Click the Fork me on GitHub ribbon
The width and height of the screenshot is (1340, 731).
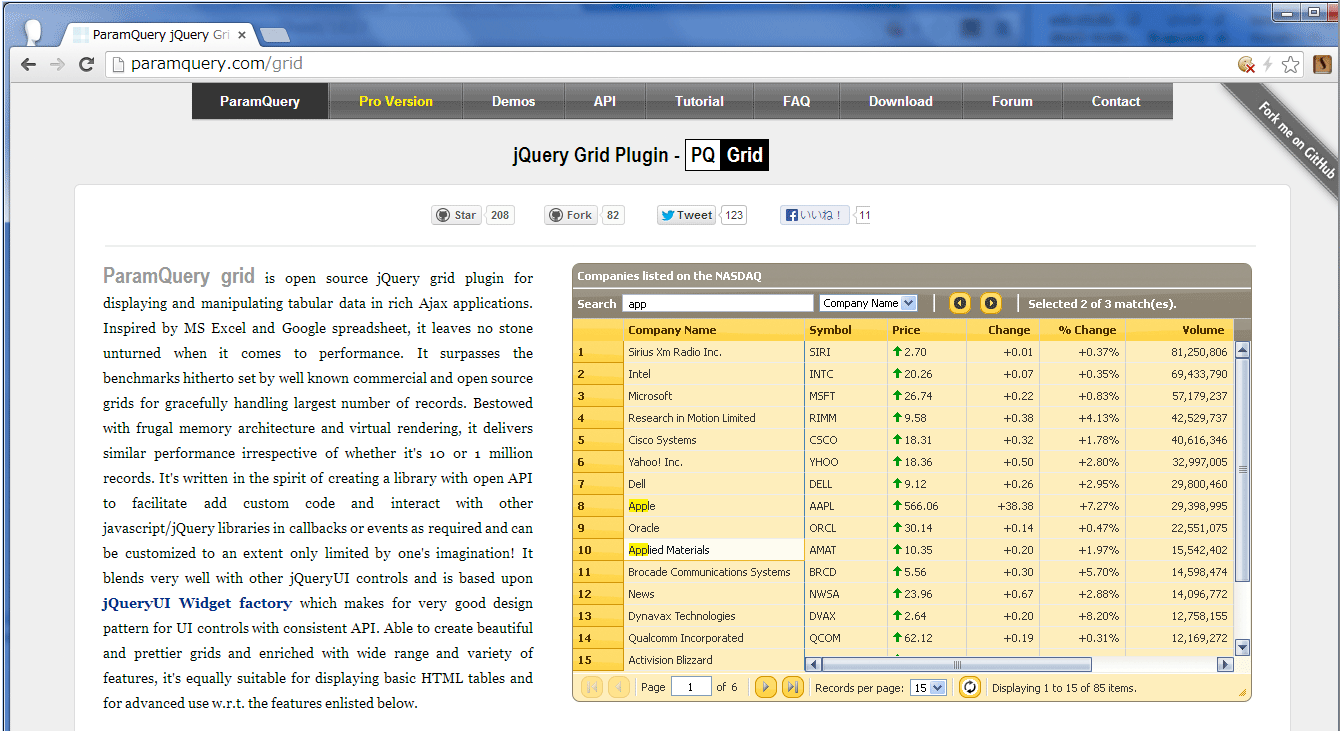pos(1296,140)
